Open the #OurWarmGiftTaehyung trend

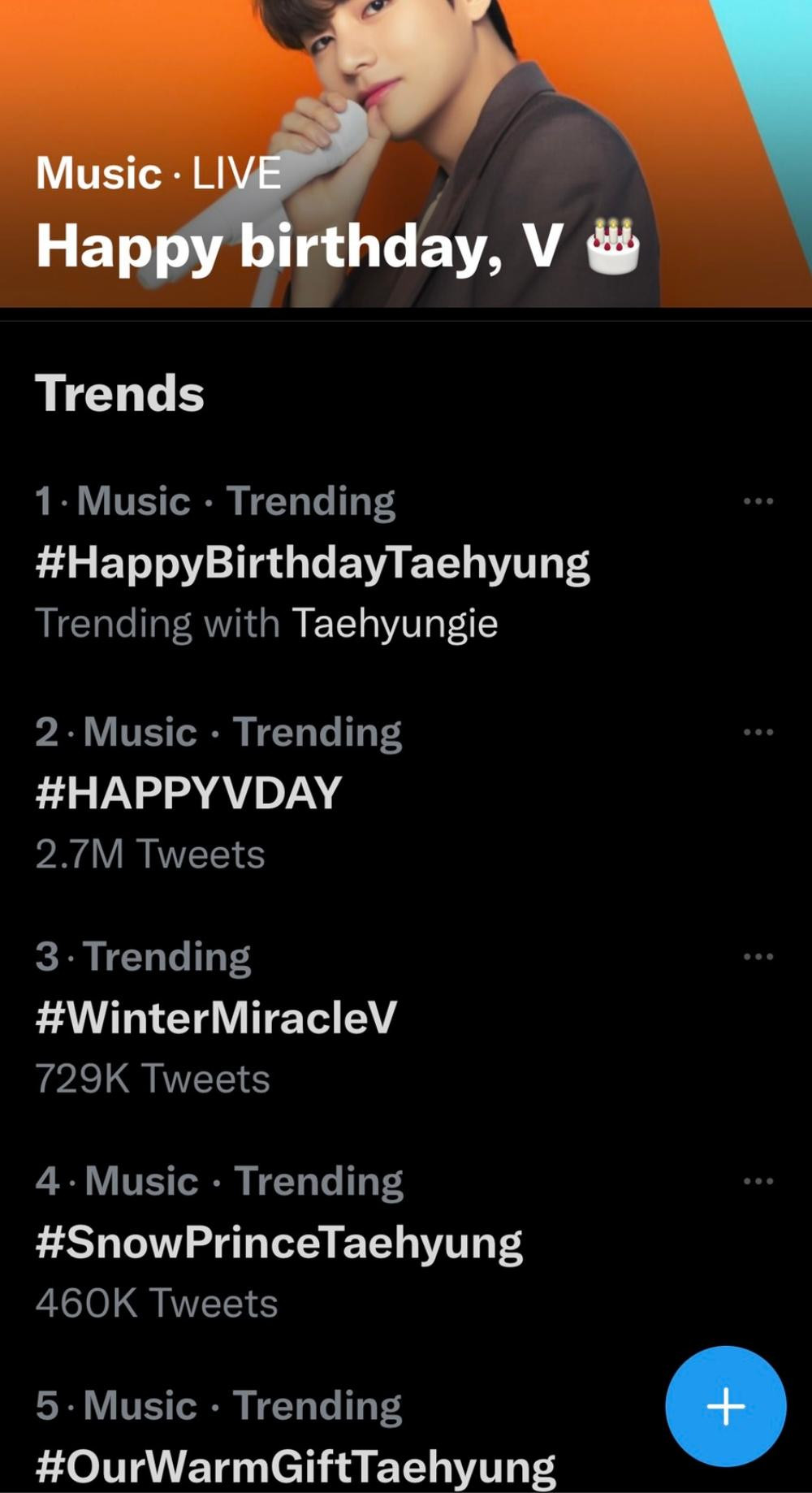(296, 1466)
